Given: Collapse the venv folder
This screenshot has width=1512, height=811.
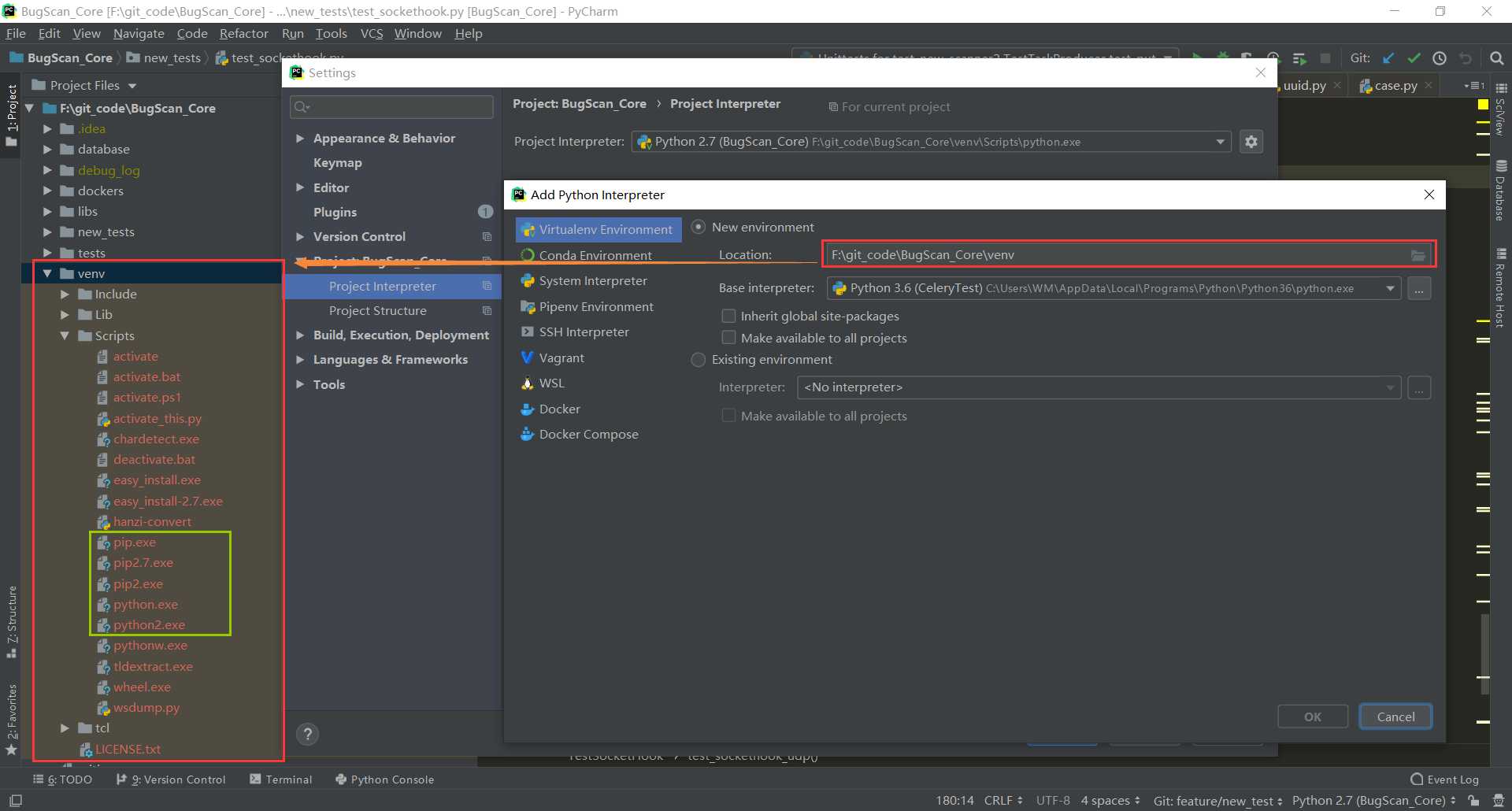Looking at the screenshot, I should [47, 273].
